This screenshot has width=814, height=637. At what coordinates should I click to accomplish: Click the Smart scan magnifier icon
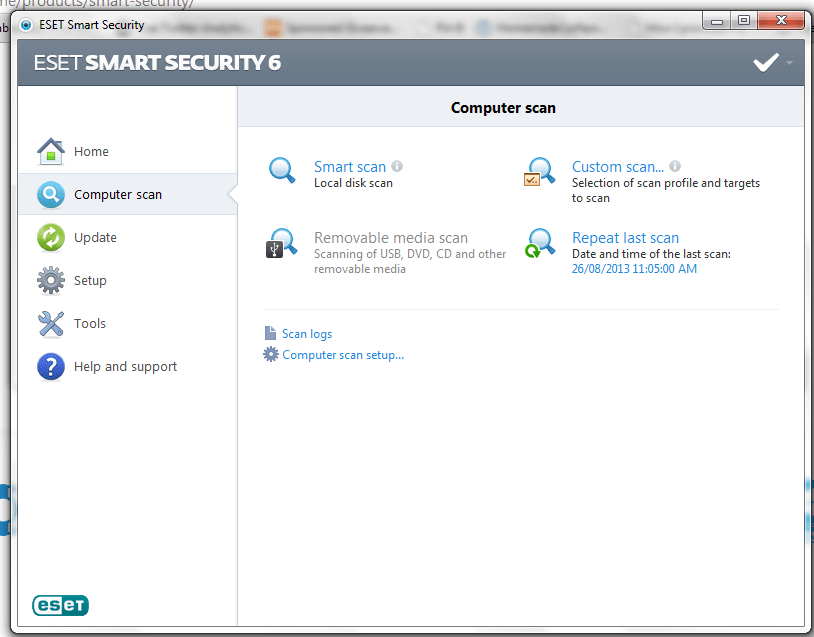pos(282,170)
